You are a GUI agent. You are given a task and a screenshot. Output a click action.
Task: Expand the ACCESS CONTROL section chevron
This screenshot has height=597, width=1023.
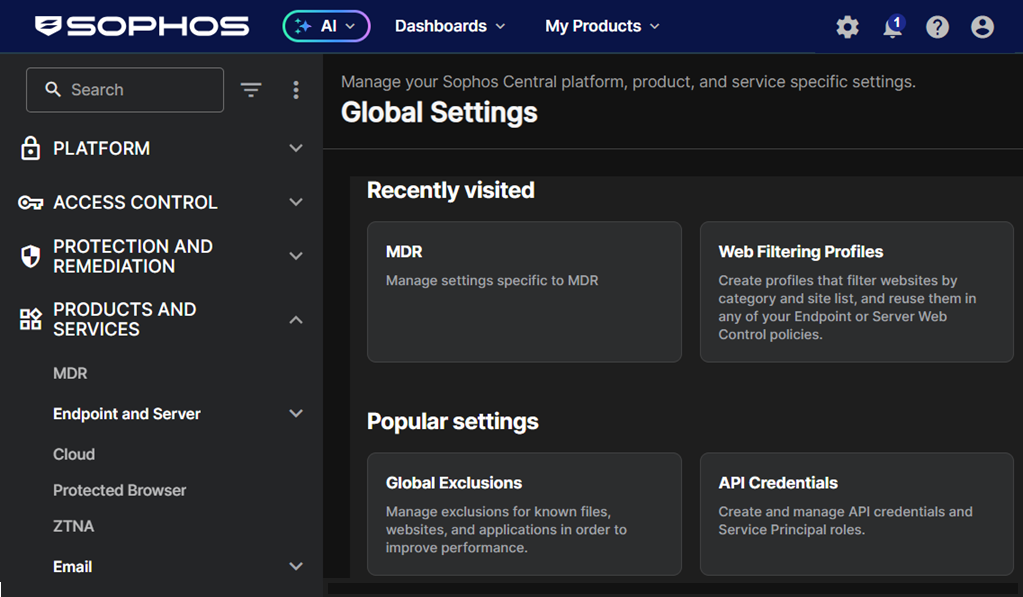pyautogui.click(x=296, y=202)
